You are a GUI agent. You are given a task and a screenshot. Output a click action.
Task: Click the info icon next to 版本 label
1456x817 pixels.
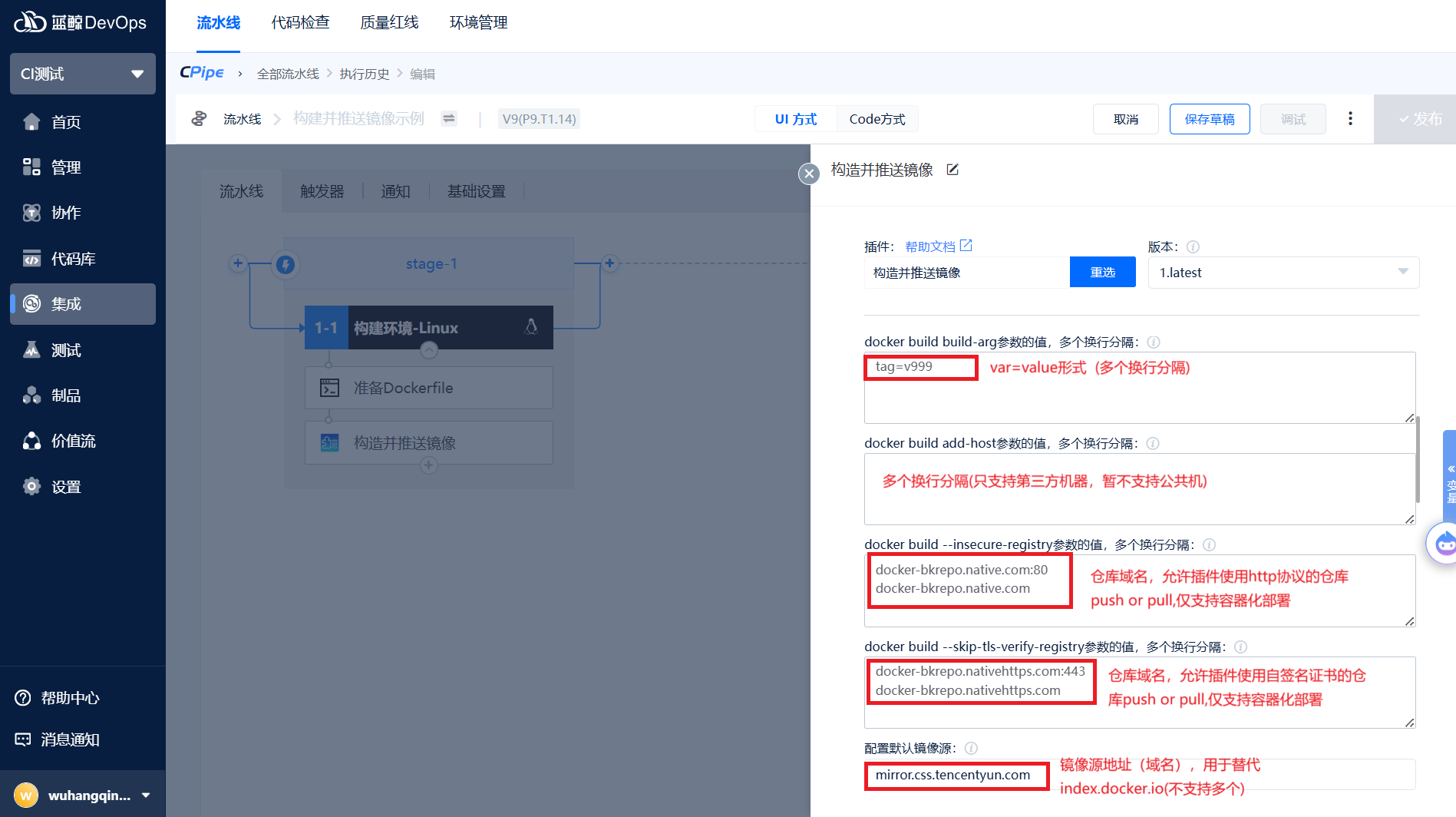tap(1193, 246)
